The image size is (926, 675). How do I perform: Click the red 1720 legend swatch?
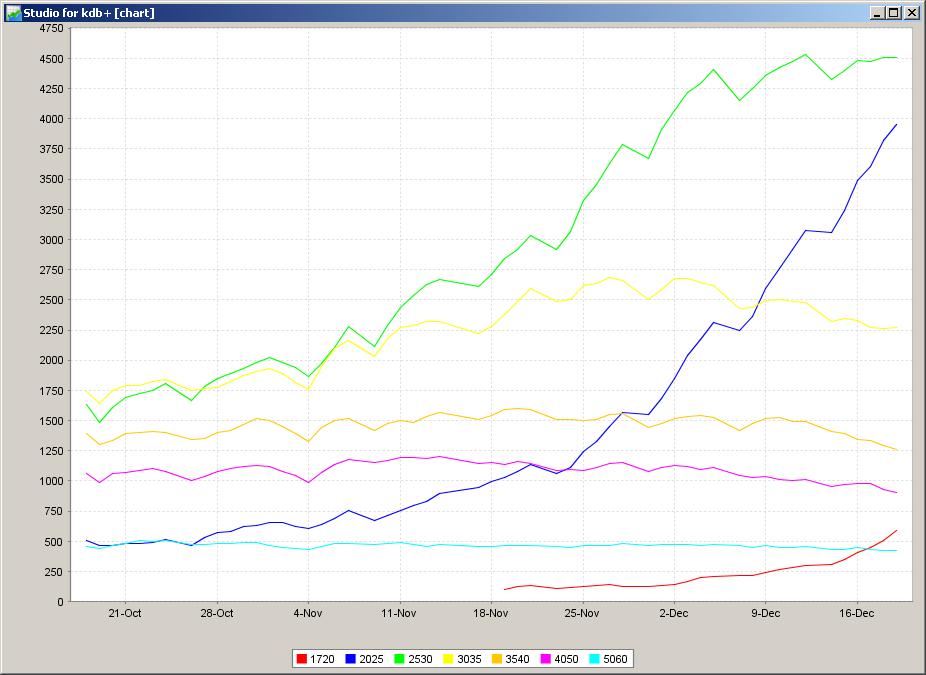click(302, 659)
